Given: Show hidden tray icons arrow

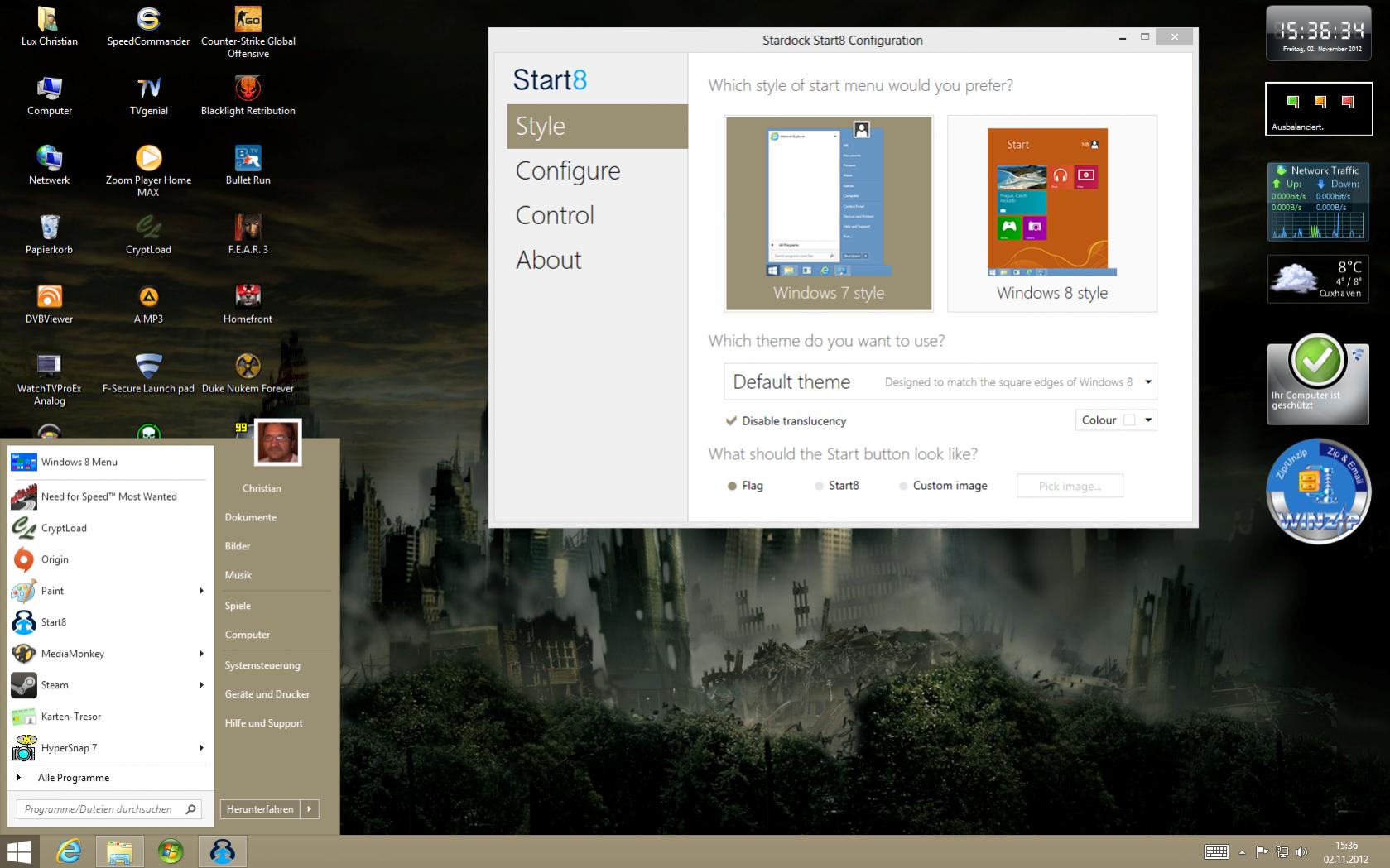Looking at the screenshot, I should tap(1242, 852).
